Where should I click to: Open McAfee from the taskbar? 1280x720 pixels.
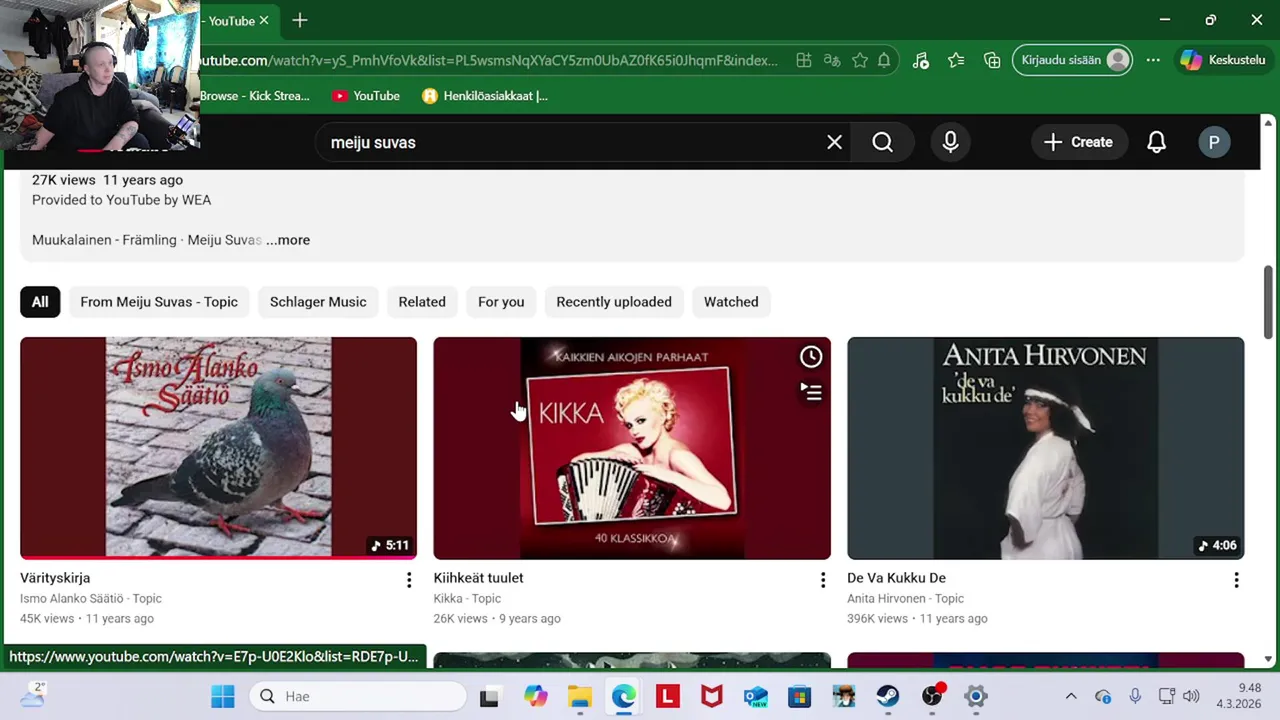(x=712, y=696)
